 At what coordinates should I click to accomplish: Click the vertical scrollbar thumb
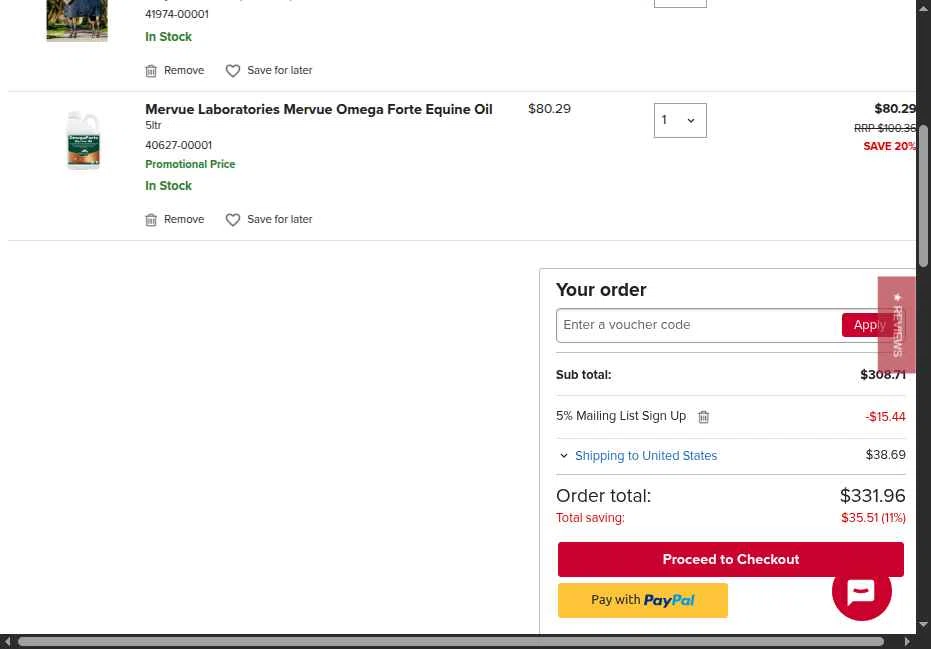coord(923,196)
